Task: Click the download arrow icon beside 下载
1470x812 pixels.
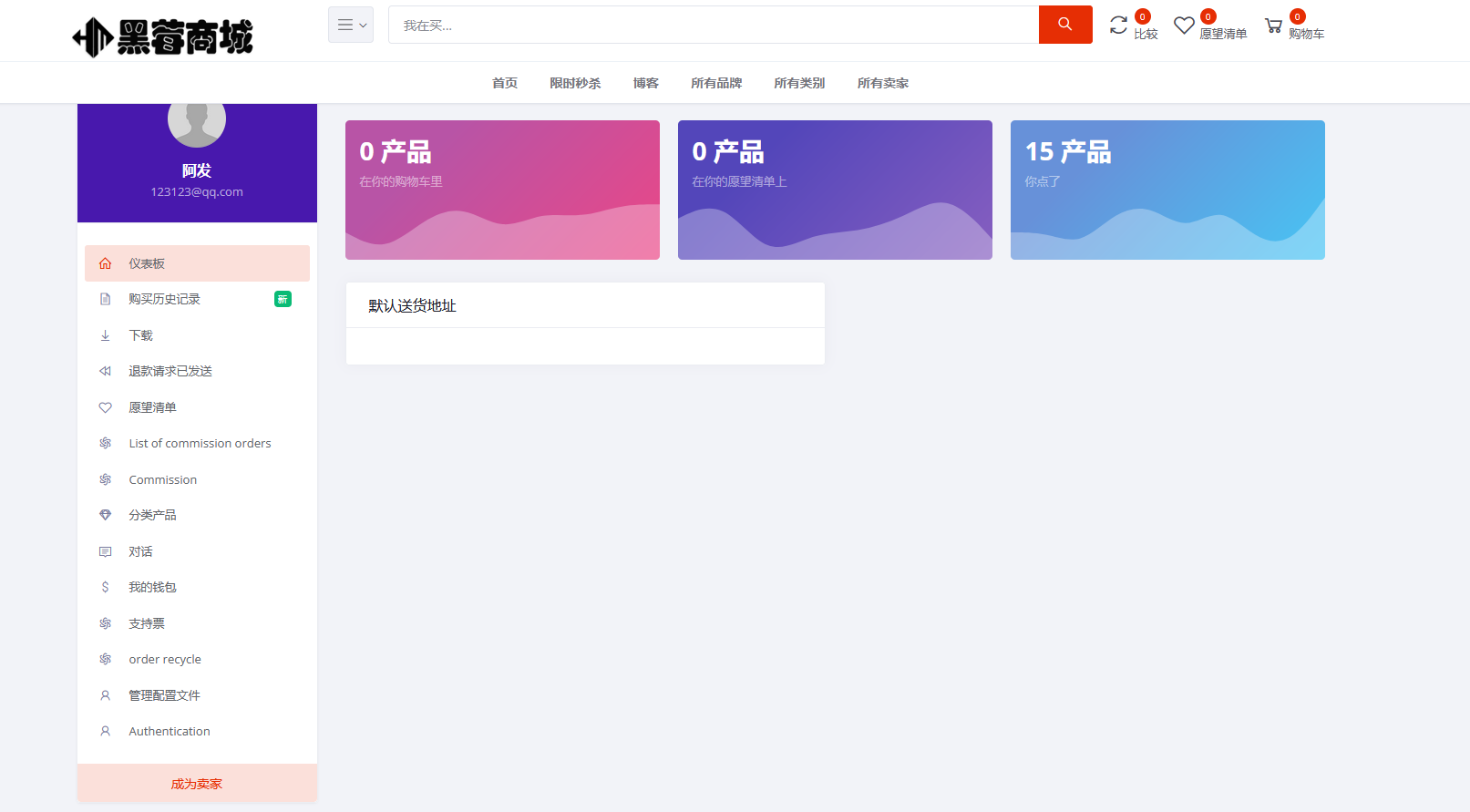Action: click(x=106, y=335)
